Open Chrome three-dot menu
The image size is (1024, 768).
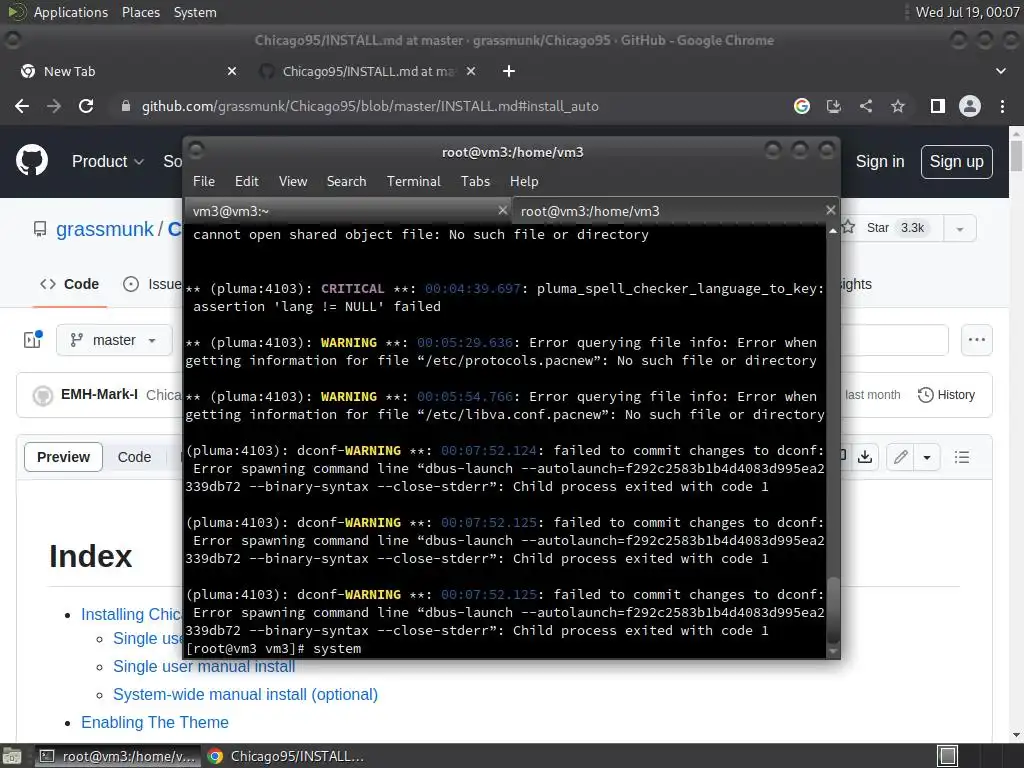1002,106
